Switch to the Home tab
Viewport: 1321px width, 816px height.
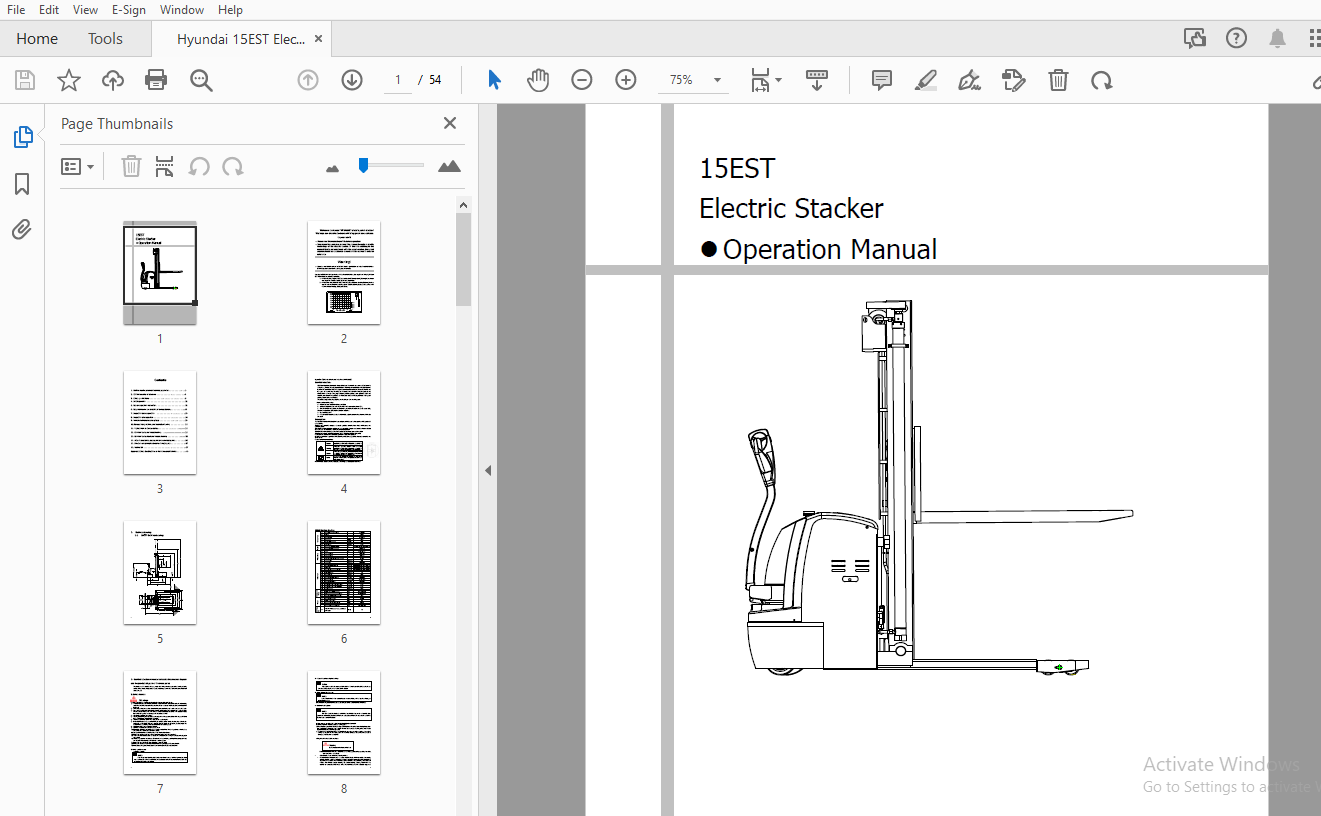click(37, 38)
